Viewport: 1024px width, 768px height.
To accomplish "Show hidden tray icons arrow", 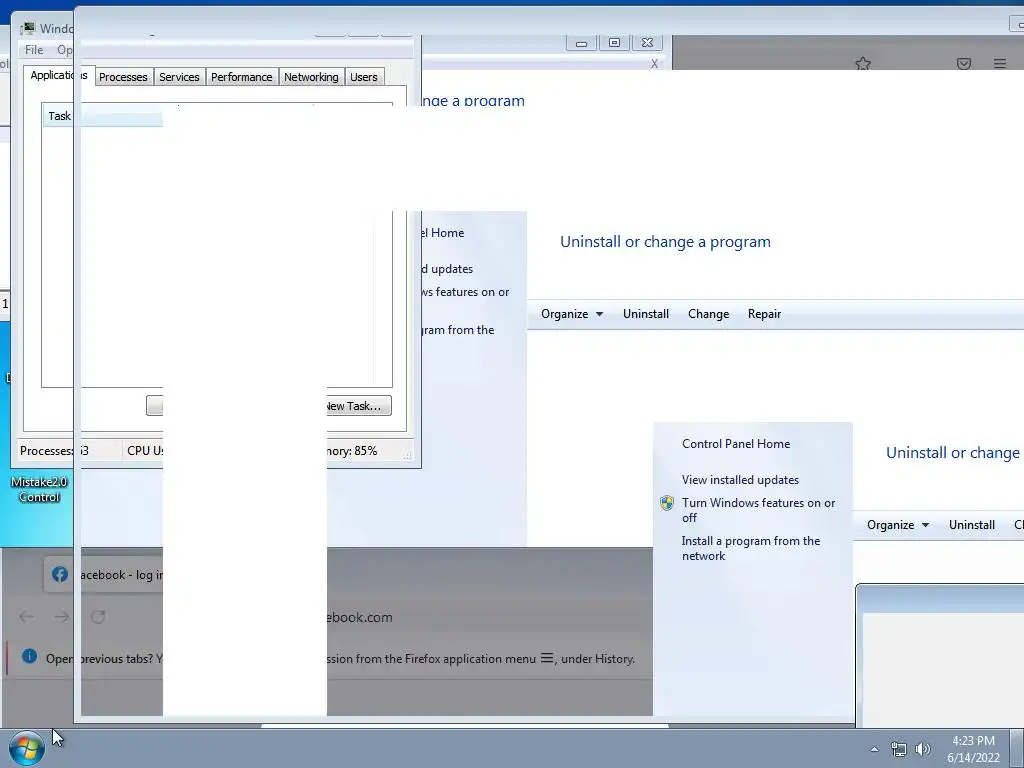I will [x=874, y=749].
